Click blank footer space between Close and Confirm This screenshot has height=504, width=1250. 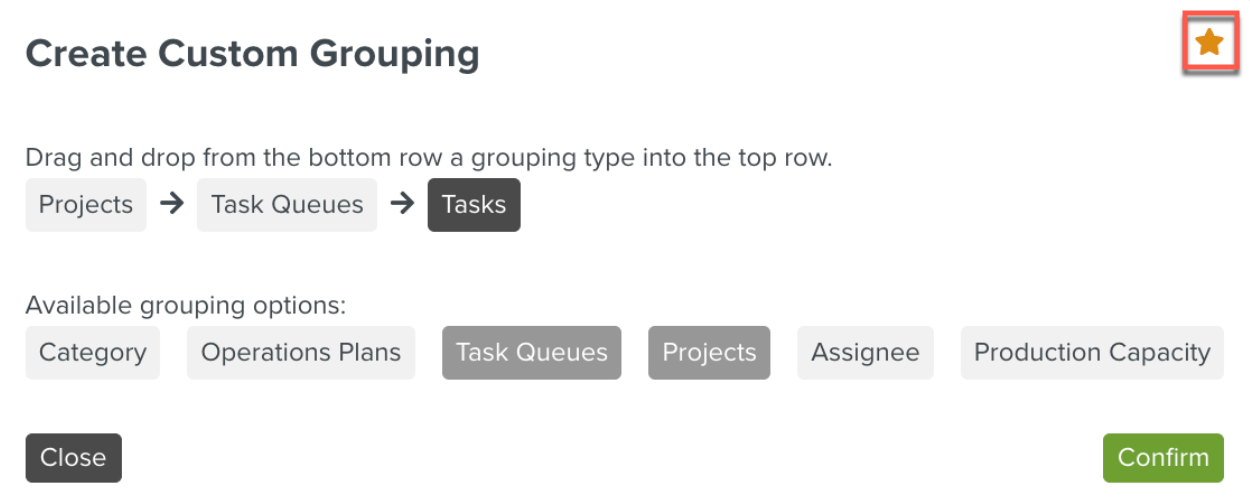point(610,458)
